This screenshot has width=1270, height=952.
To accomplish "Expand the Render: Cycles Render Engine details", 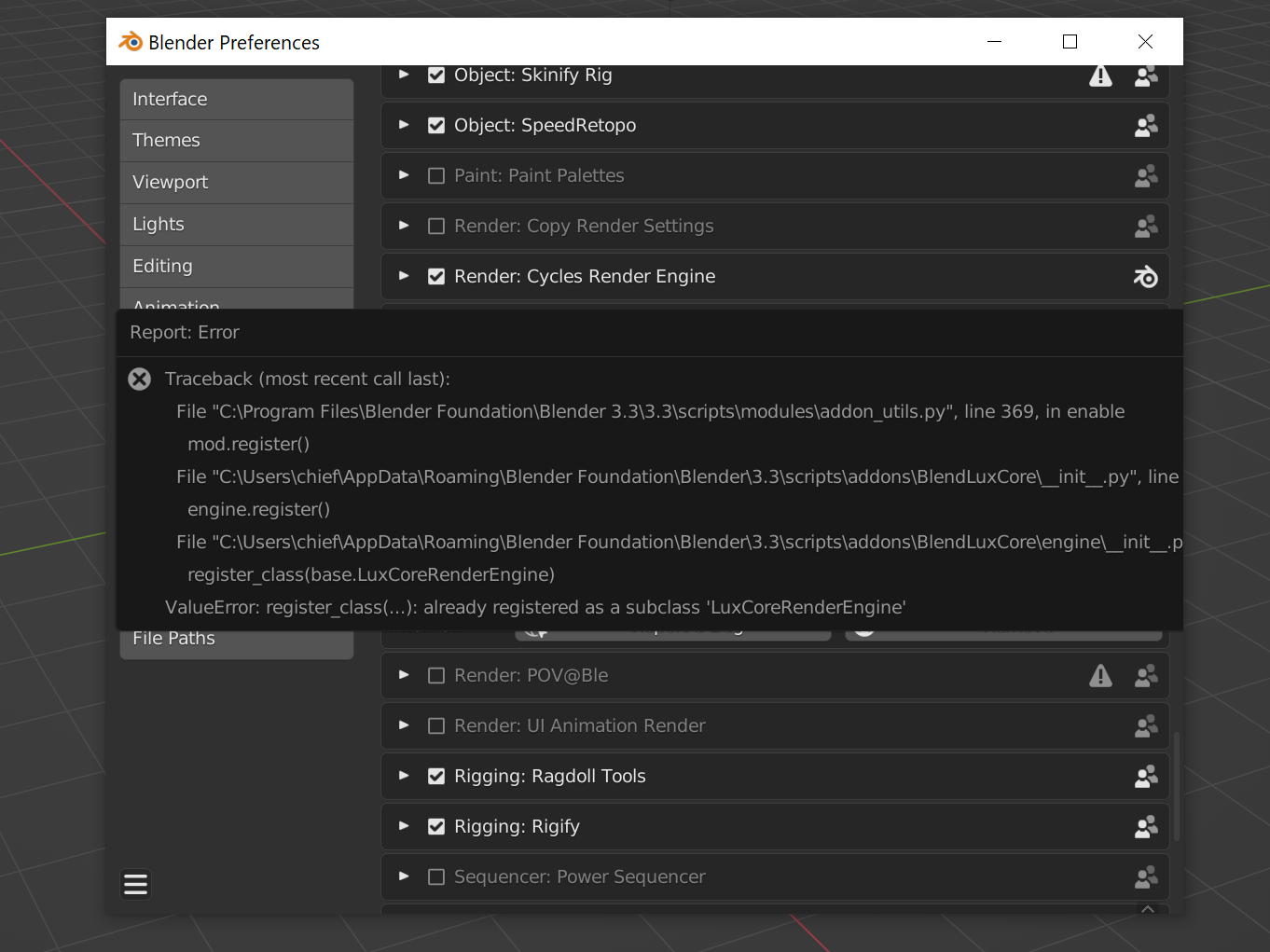I will click(x=404, y=276).
